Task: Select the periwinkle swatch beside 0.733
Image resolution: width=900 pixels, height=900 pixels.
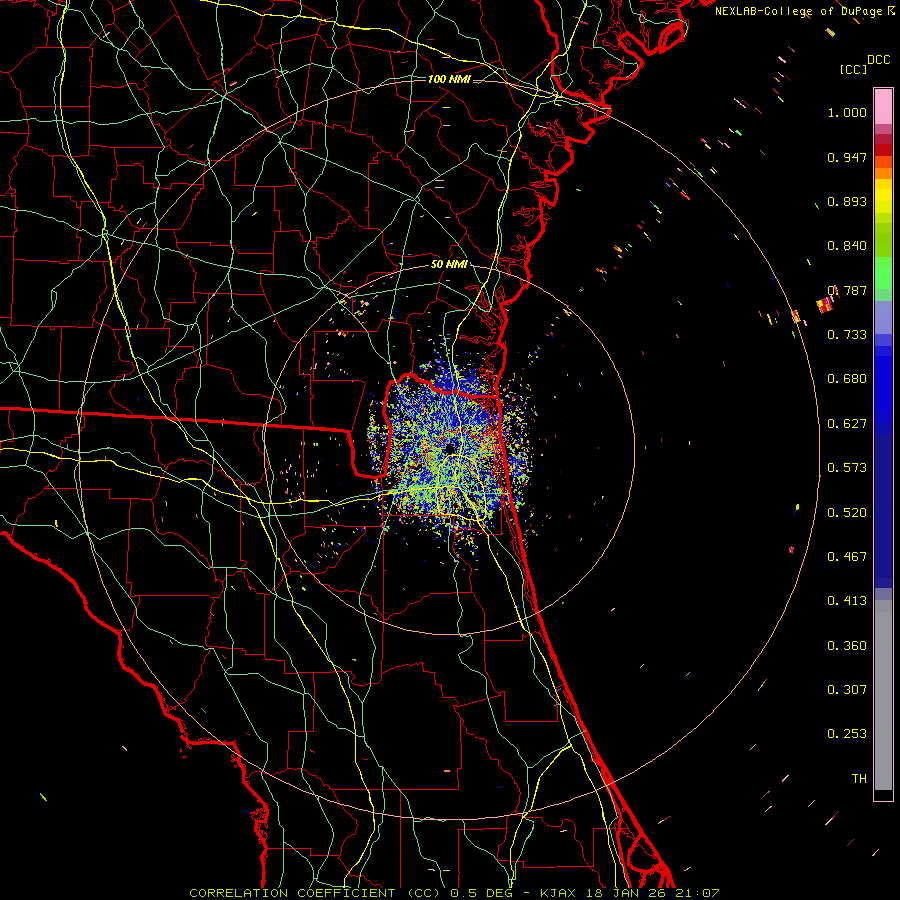Action: (883, 317)
